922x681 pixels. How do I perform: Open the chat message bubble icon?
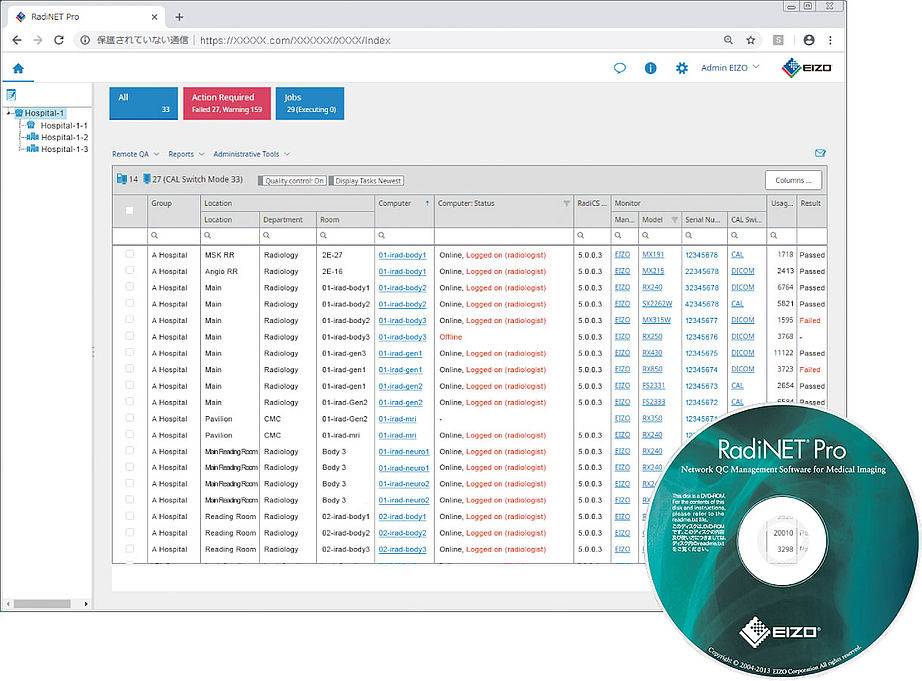620,68
